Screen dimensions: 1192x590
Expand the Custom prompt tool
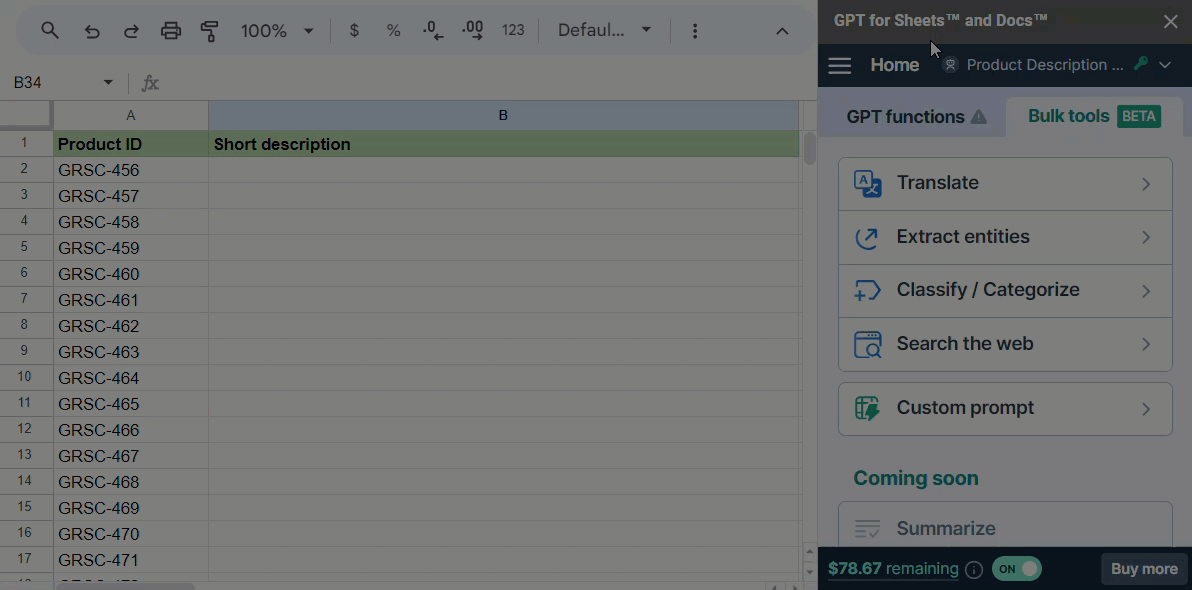1146,409
